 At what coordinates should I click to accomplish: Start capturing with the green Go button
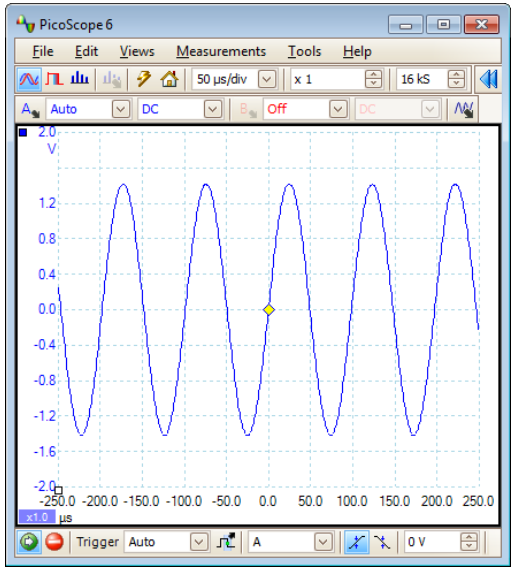29,542
